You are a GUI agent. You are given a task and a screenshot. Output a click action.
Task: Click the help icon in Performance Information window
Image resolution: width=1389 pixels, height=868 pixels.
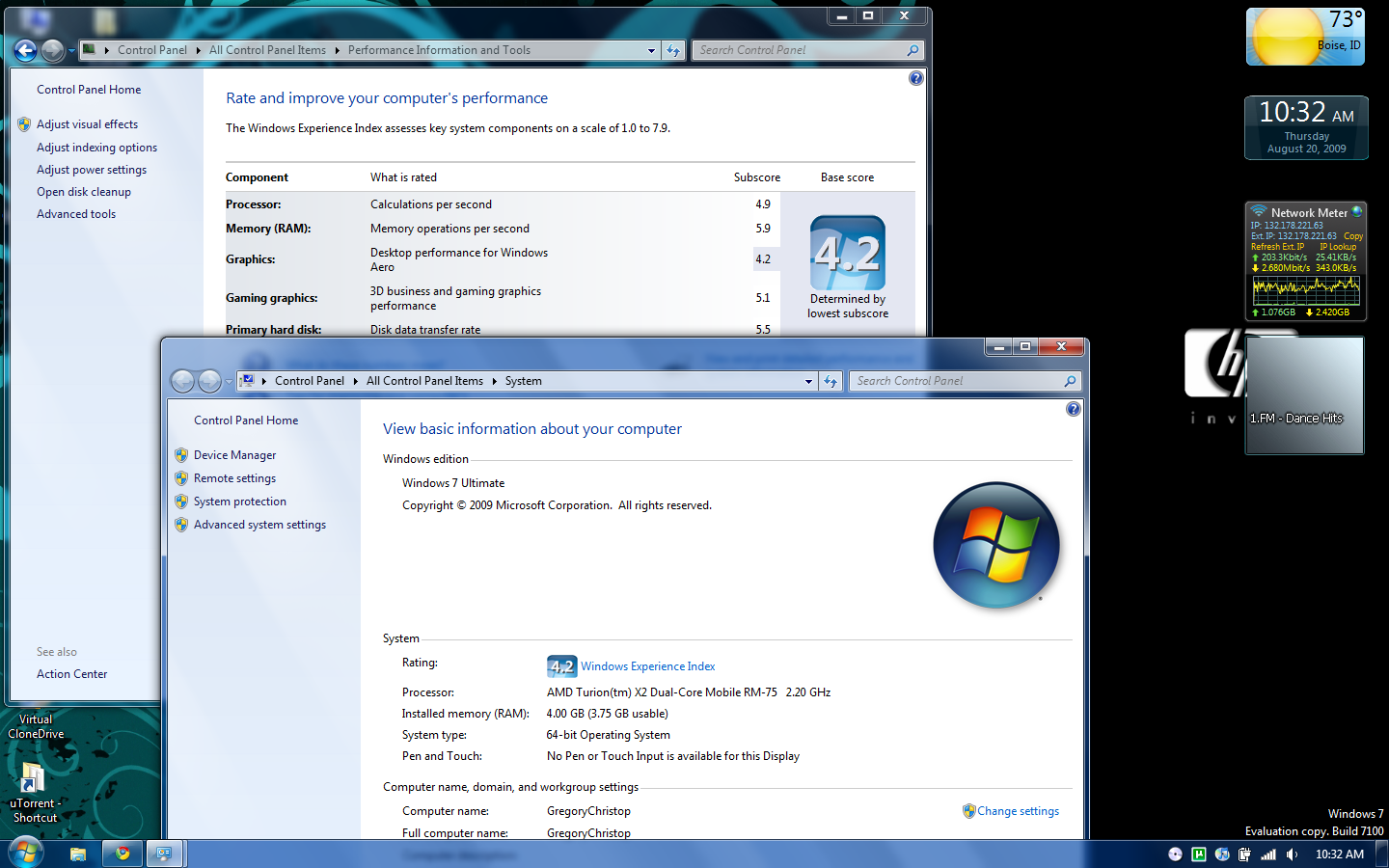point(916,78)
